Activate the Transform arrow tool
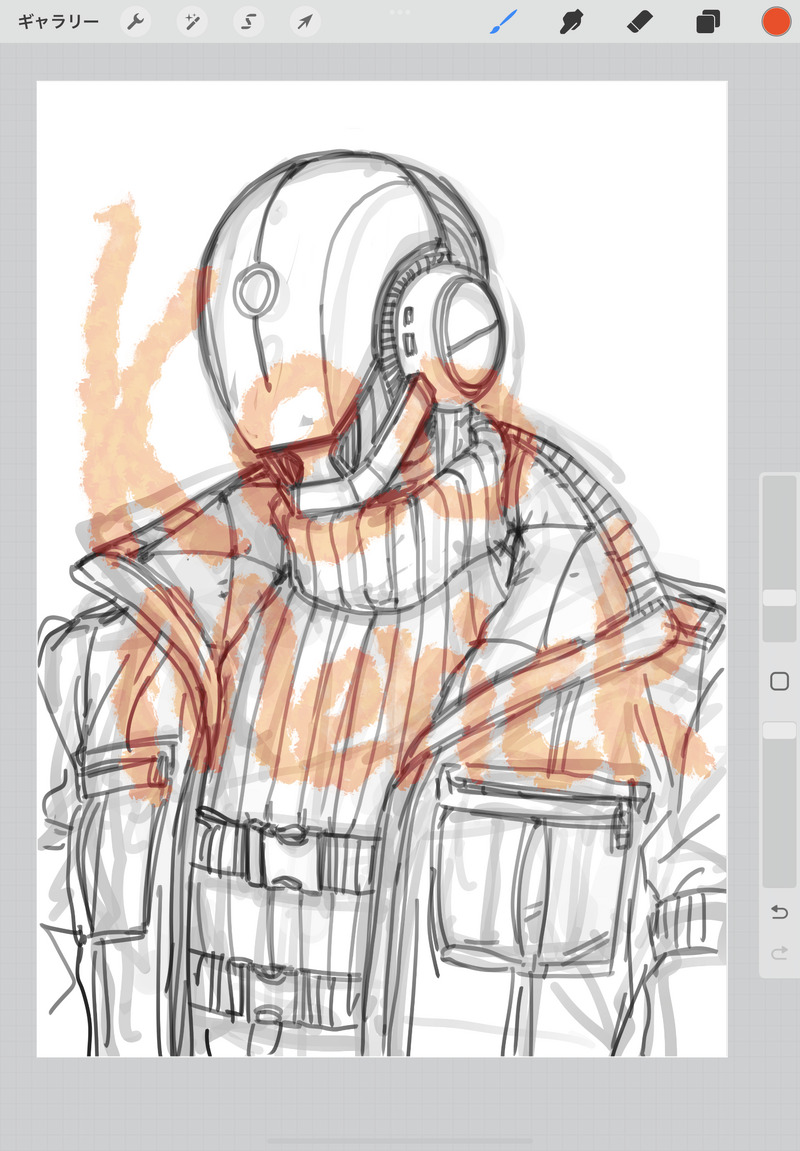The width and height of the screenshot is (800, 1151). (x=305, y=22)
